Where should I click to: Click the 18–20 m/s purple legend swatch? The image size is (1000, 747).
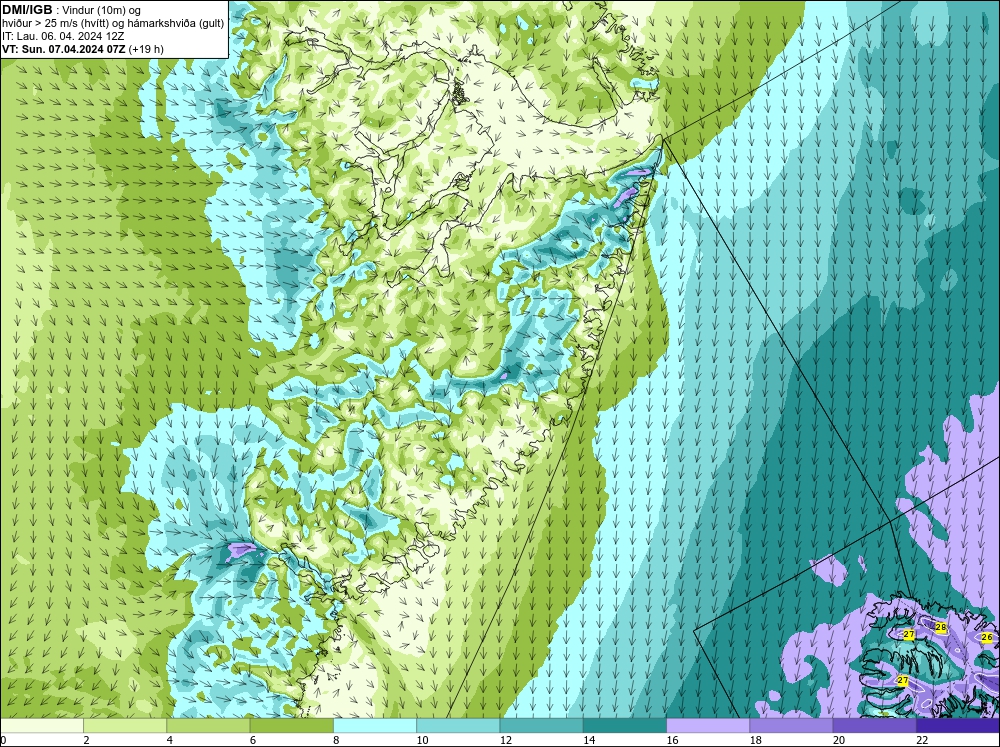pos(791,725)
